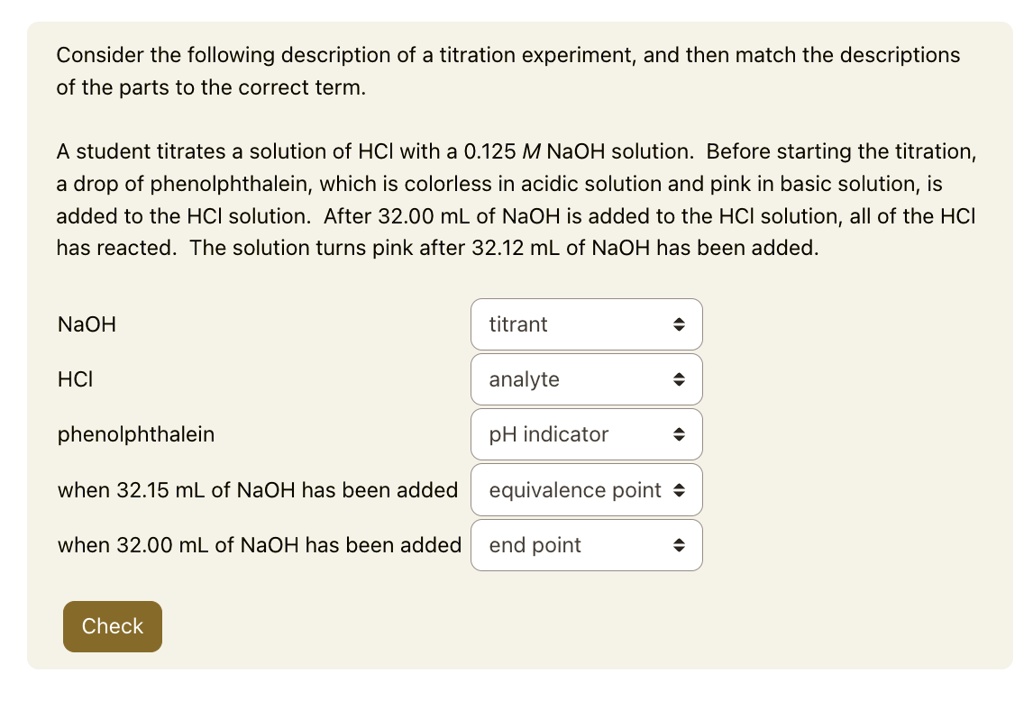The image size is (1024, 701).
Task: Click the 32.00 mL NaOH description text
Action: tap(260, 545)
